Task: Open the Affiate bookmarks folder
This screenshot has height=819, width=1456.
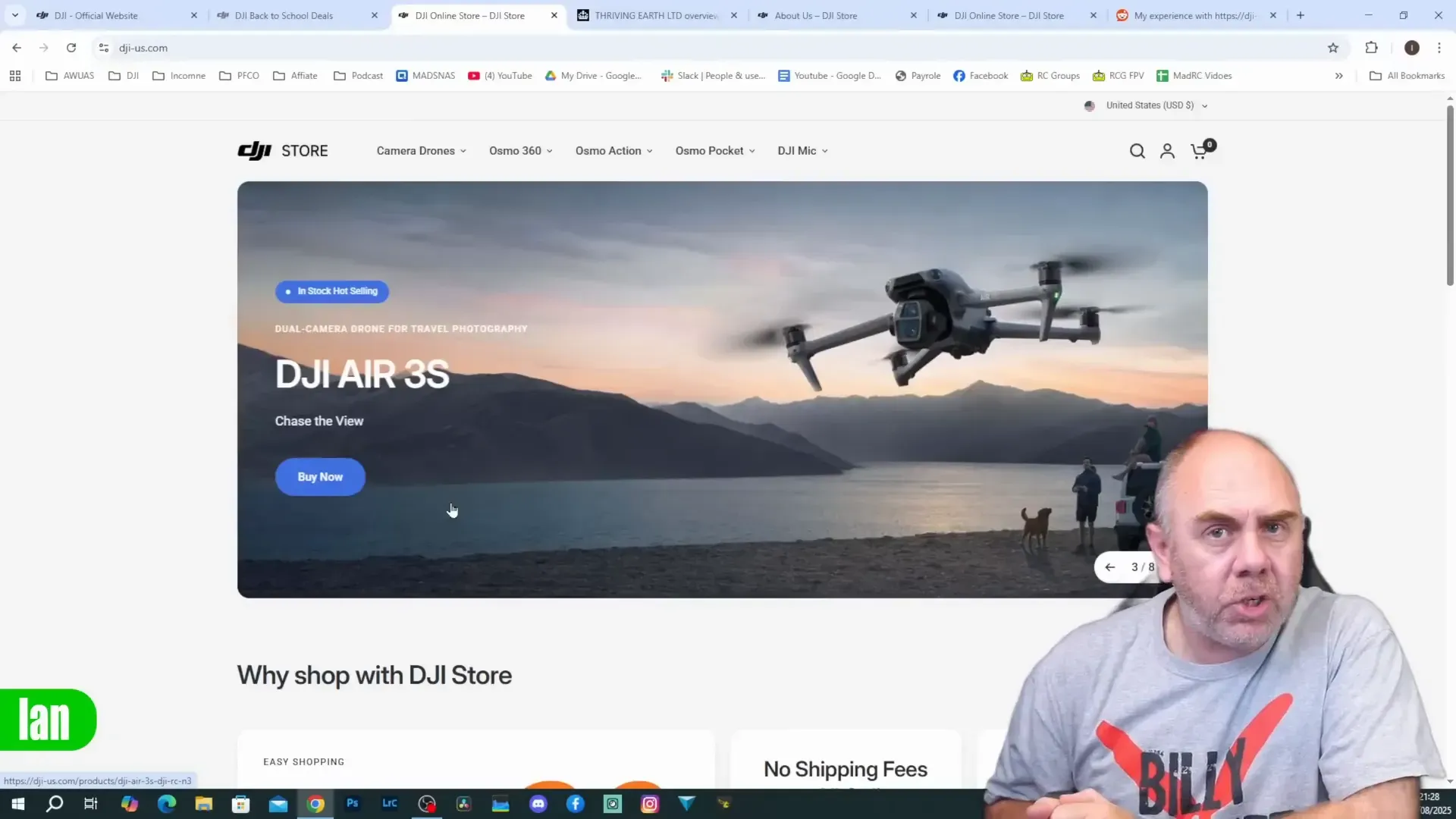Action: click(295, 76)
